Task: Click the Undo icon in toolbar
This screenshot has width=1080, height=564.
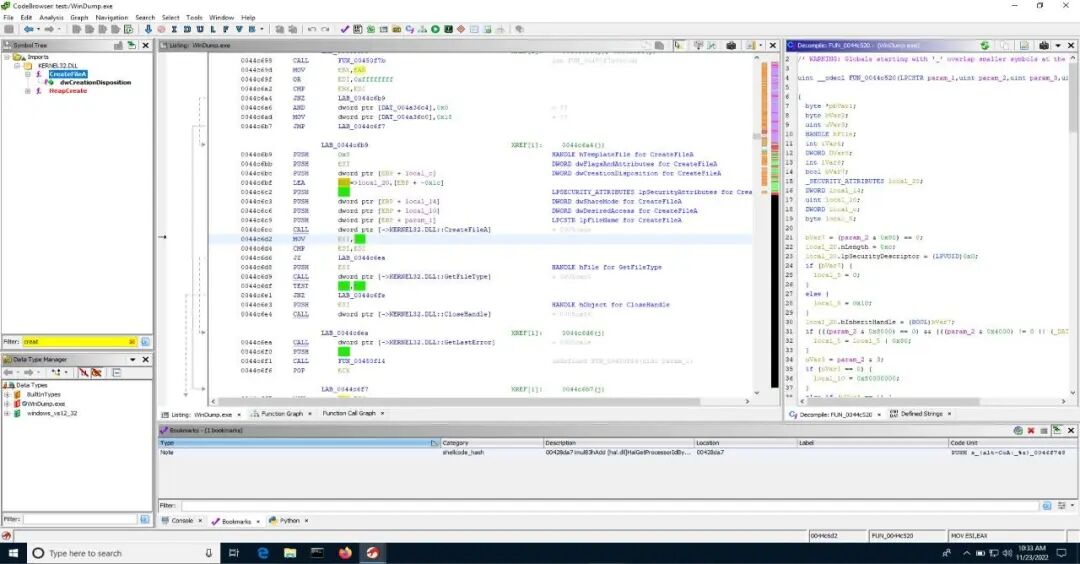Action: click(x=312, y=30)
